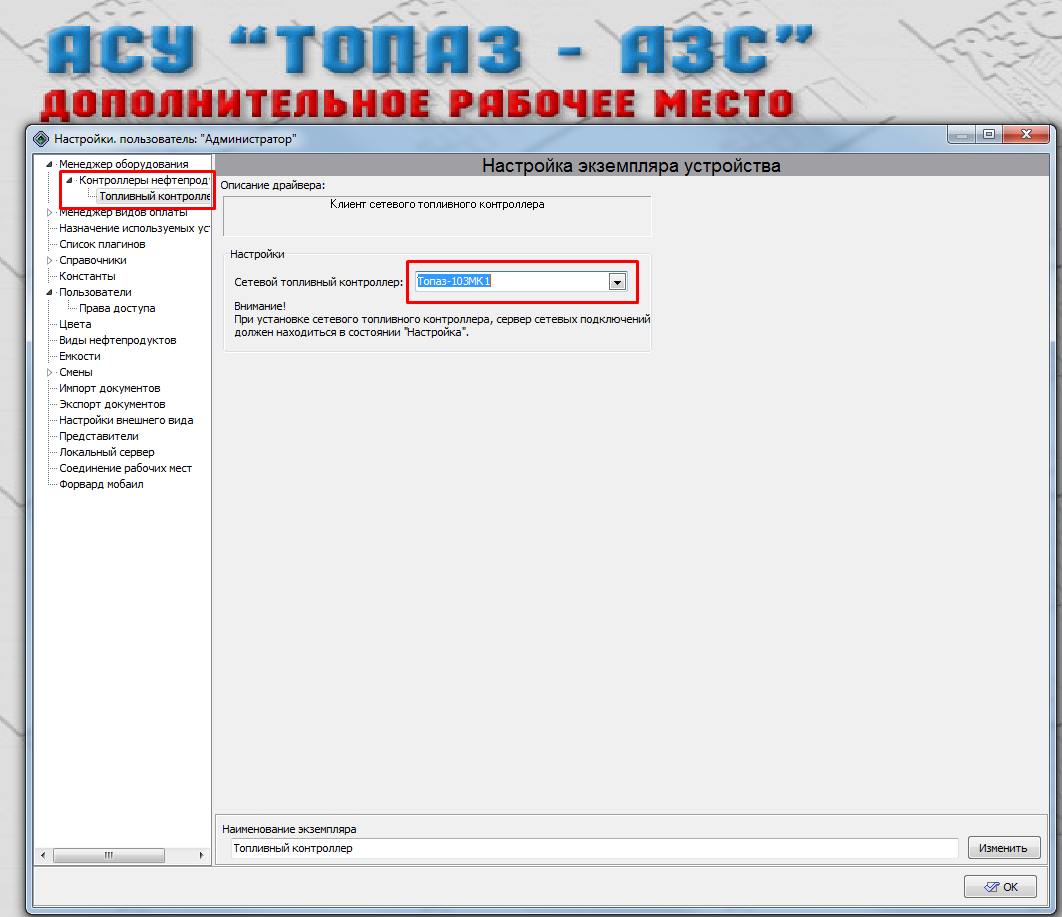Click the settings window title icon

[x=41, y=139]
